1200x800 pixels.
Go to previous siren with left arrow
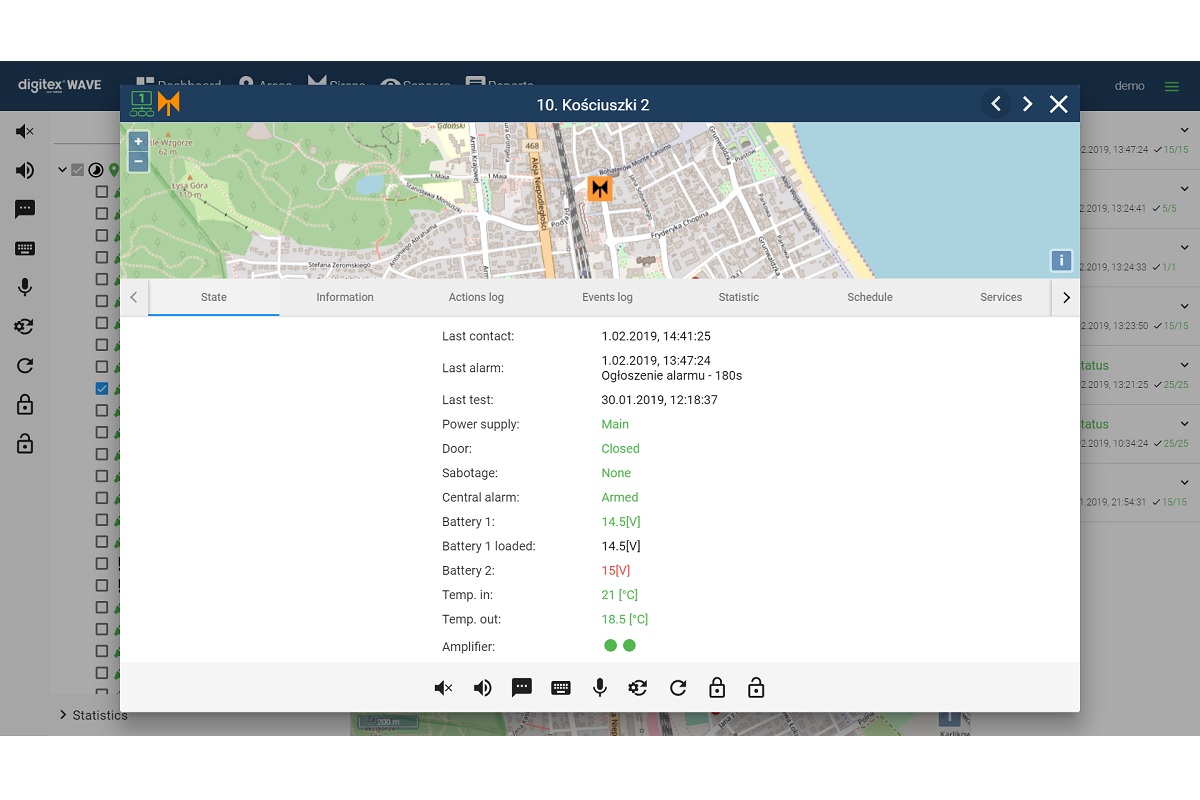(996, 104)
